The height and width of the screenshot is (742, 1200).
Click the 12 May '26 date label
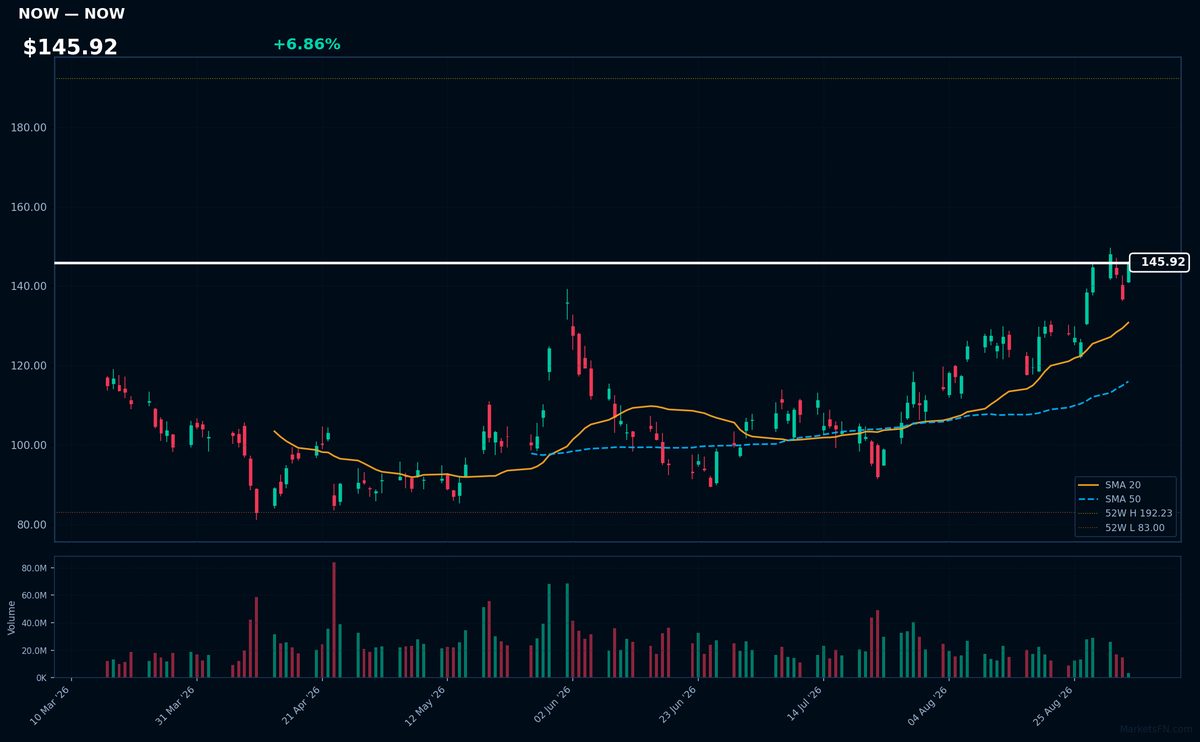click(x=426, y=706)
